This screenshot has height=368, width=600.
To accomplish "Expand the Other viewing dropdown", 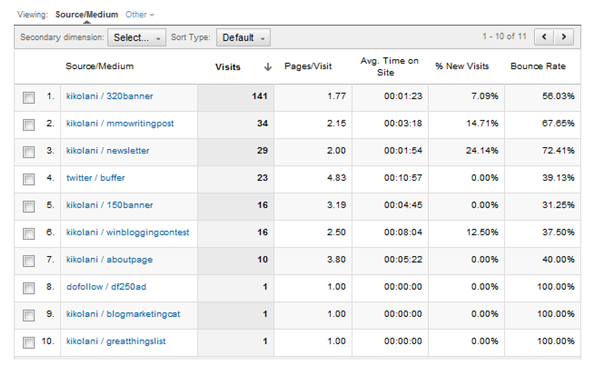I will coord(140,15).
